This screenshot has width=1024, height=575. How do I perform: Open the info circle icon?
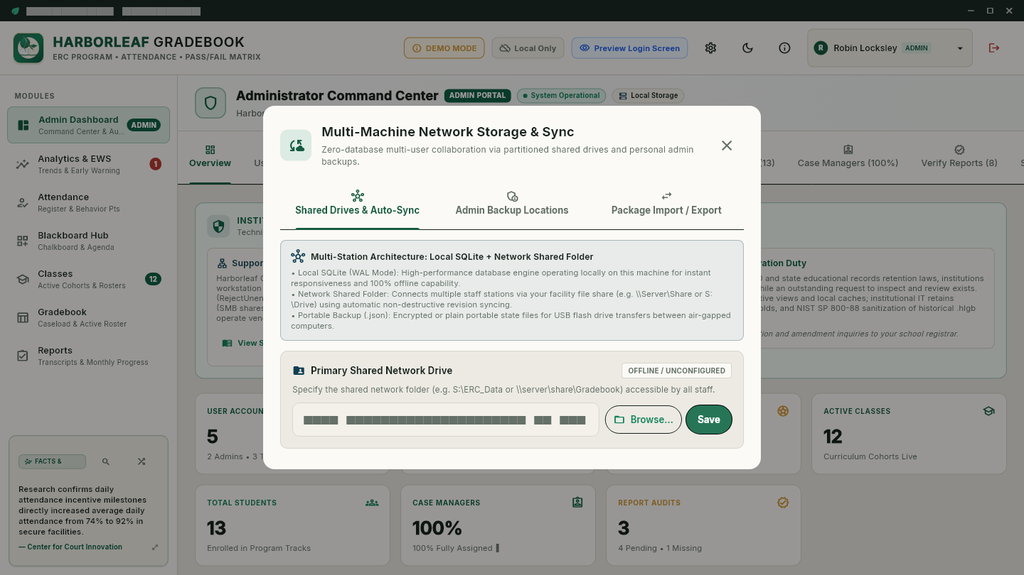(x=784, y=48)
